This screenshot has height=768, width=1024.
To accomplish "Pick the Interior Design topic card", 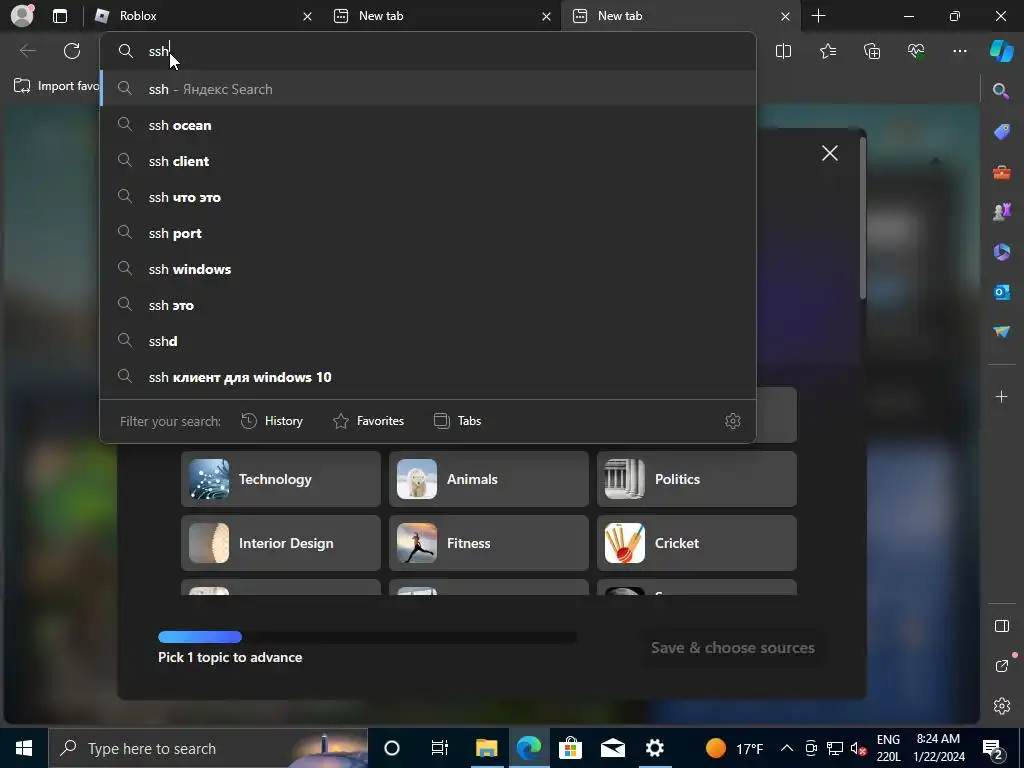I will 281,543.
